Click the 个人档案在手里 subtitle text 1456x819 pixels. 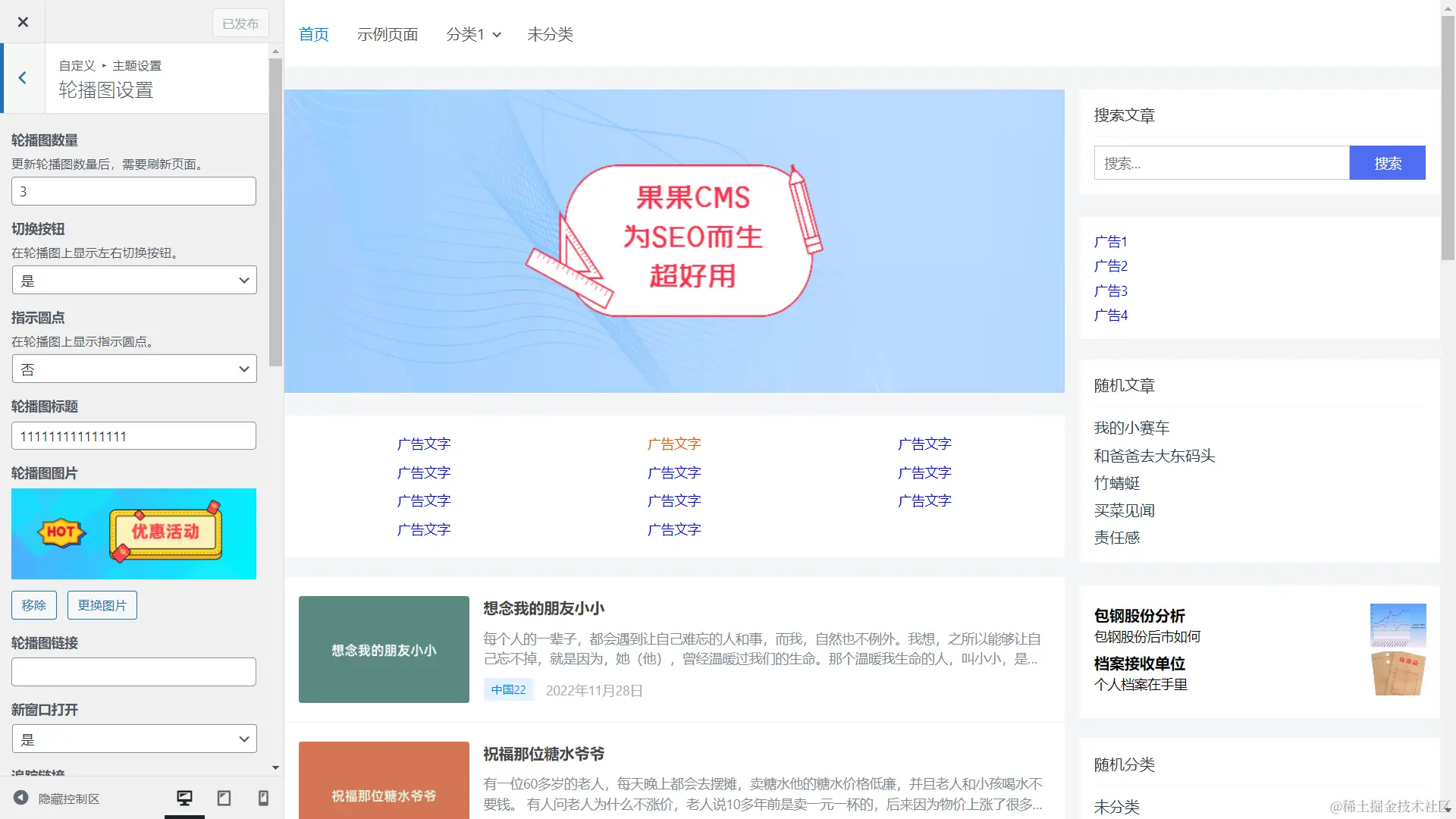pyautogui.click(x=1141, y=685)
